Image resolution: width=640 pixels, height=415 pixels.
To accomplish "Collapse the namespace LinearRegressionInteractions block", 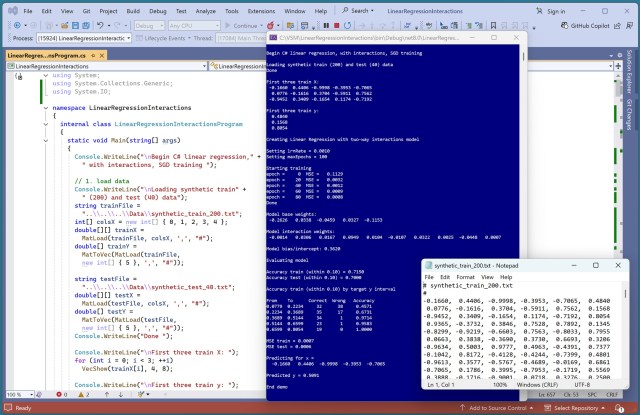I will coord(46,106).
